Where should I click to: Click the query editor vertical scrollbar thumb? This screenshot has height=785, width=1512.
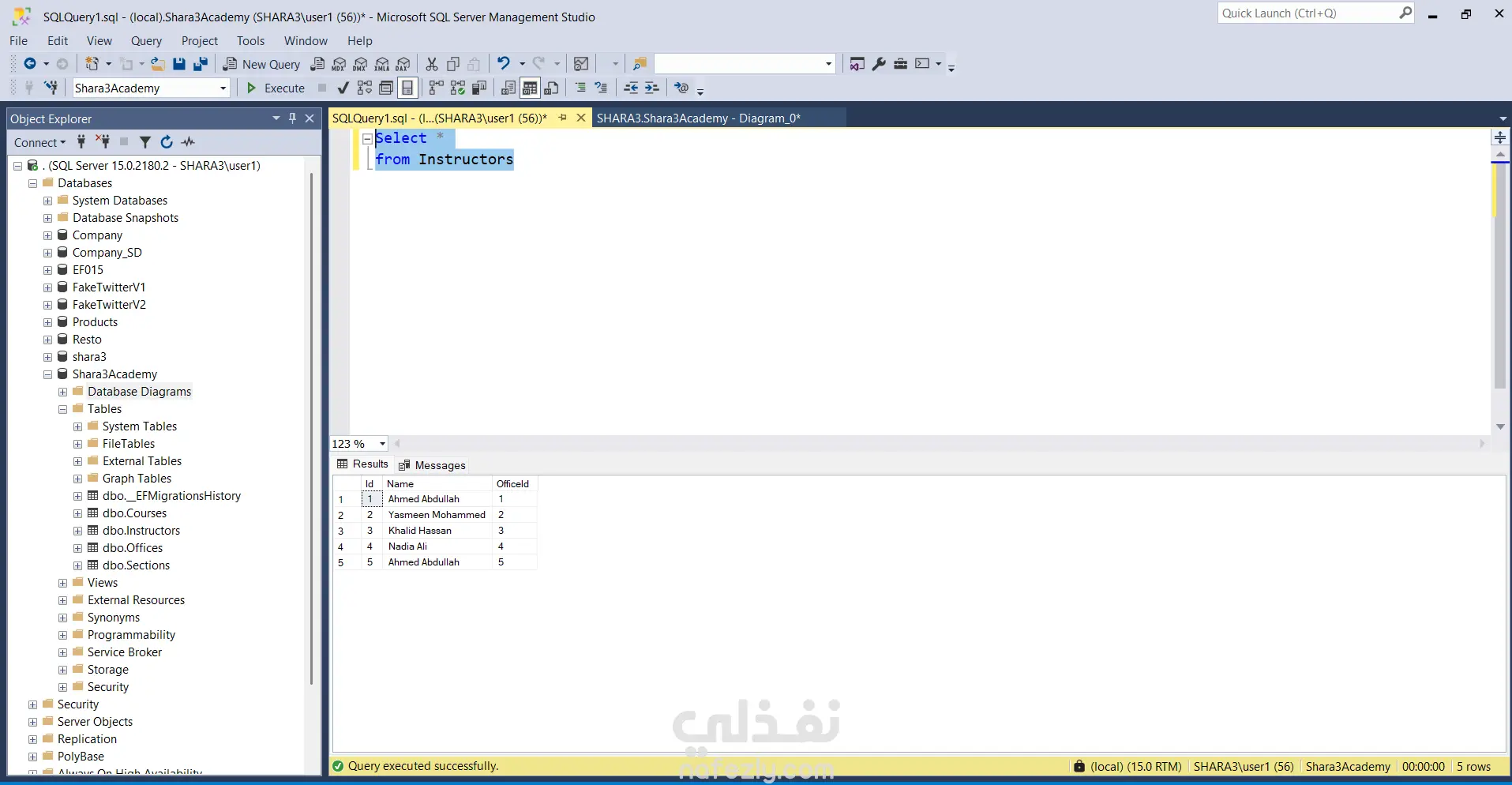(1500, 276)
